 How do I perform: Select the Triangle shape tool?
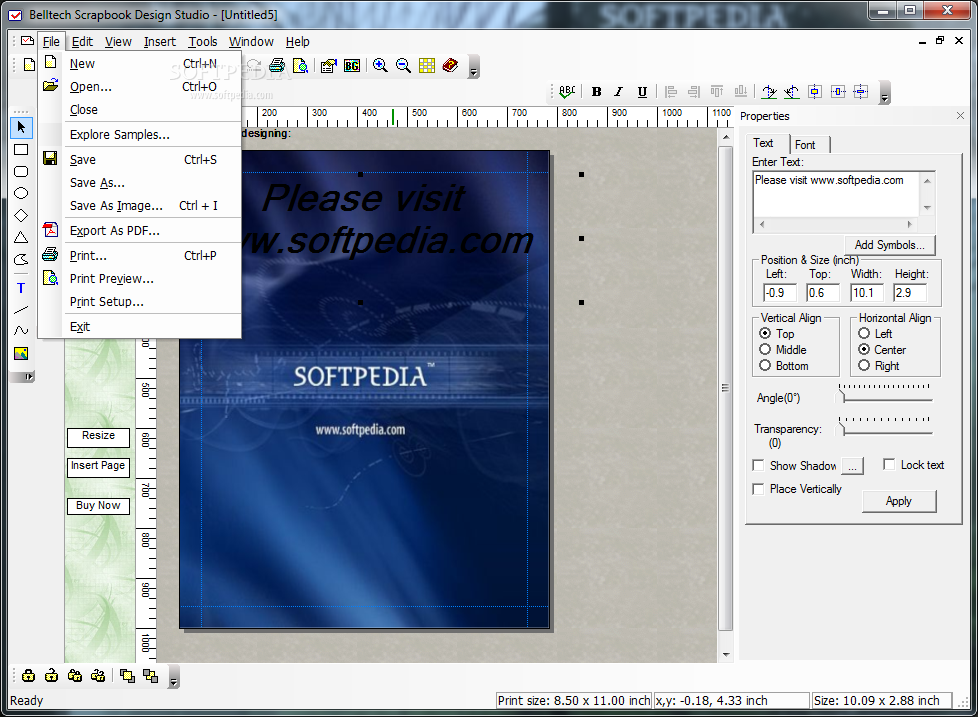(21, 238)
